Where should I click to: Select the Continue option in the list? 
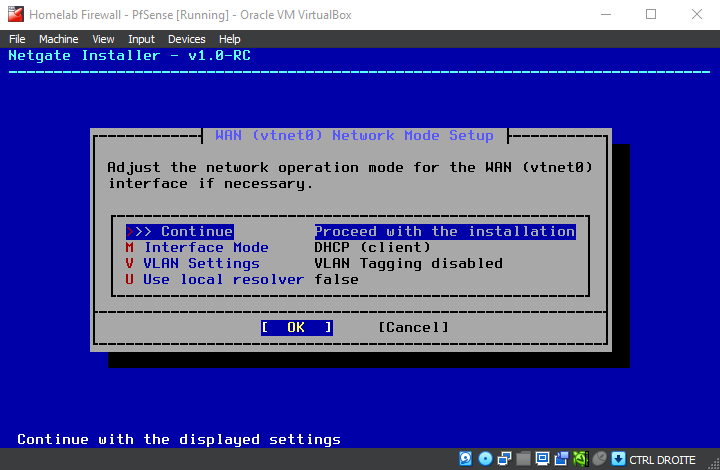coord(180,231)
